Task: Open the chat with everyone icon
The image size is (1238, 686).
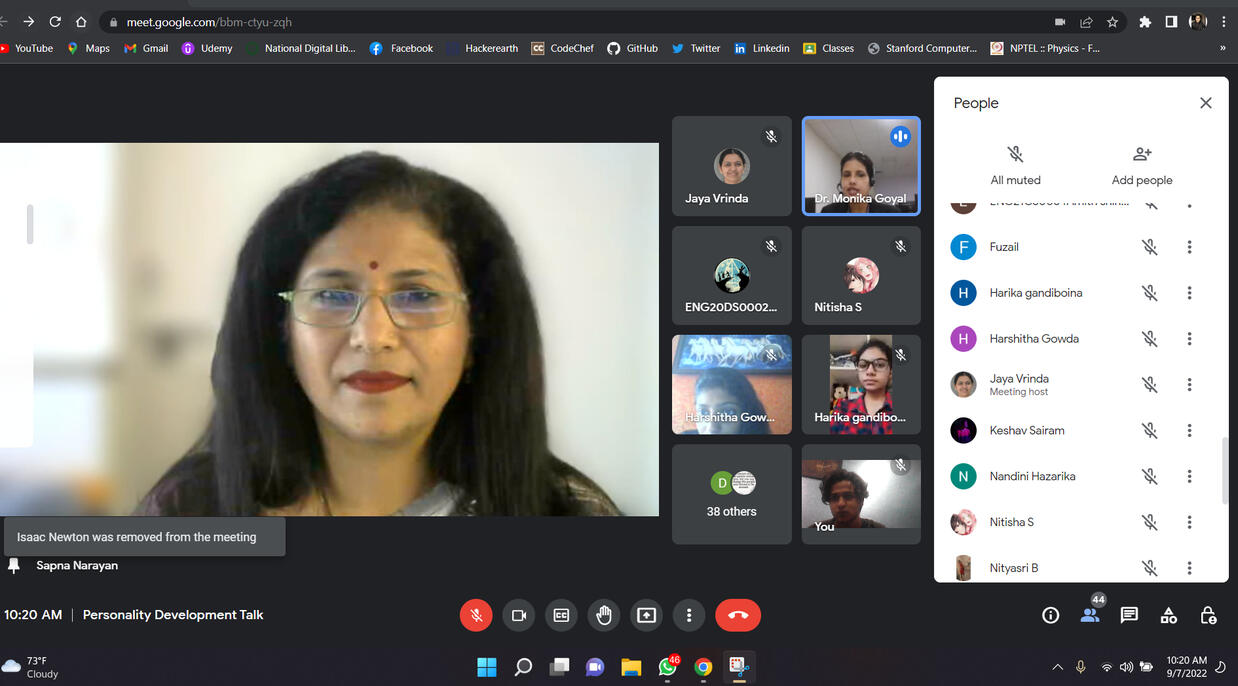Action: 1129,615
